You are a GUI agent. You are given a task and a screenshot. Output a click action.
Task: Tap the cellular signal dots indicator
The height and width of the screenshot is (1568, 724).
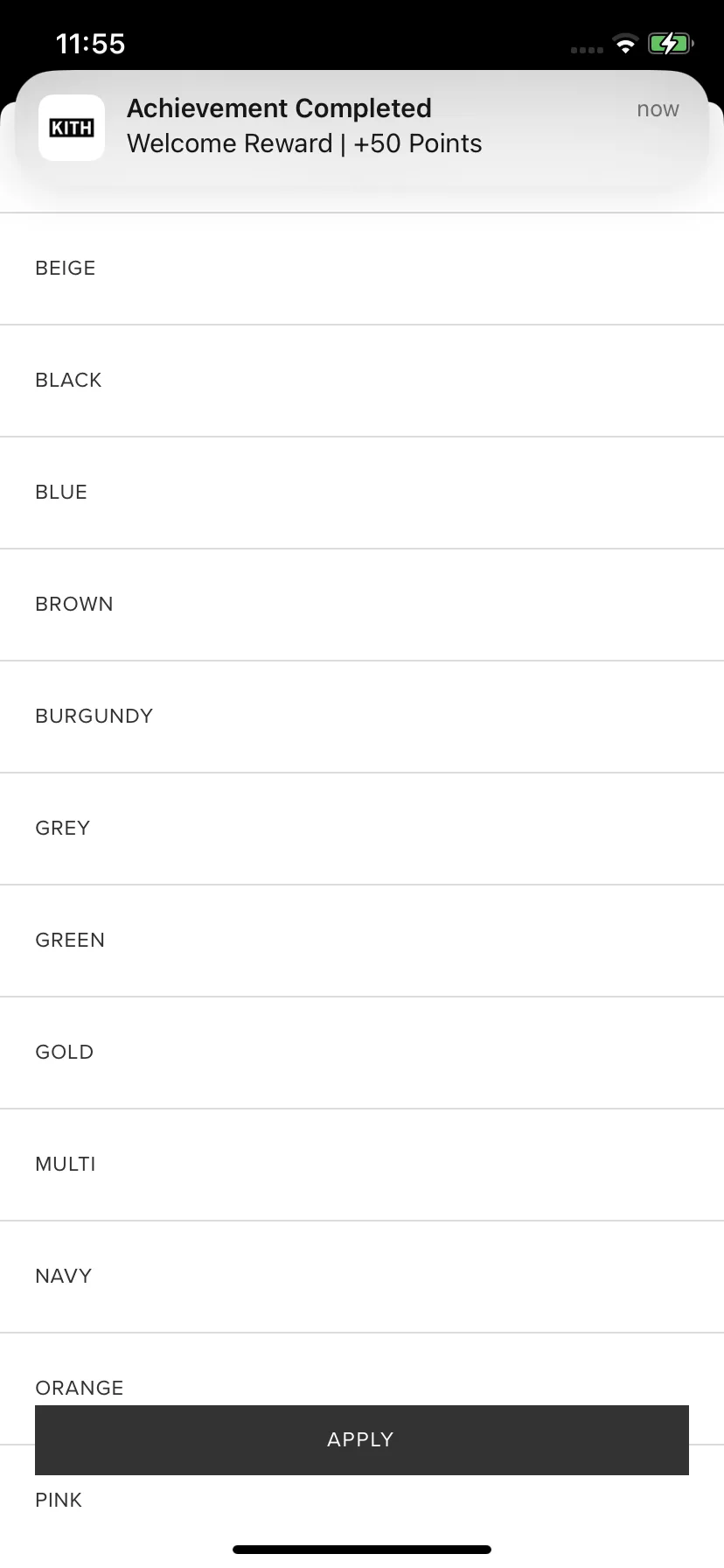pyautogui.click(x=587, y=50)
